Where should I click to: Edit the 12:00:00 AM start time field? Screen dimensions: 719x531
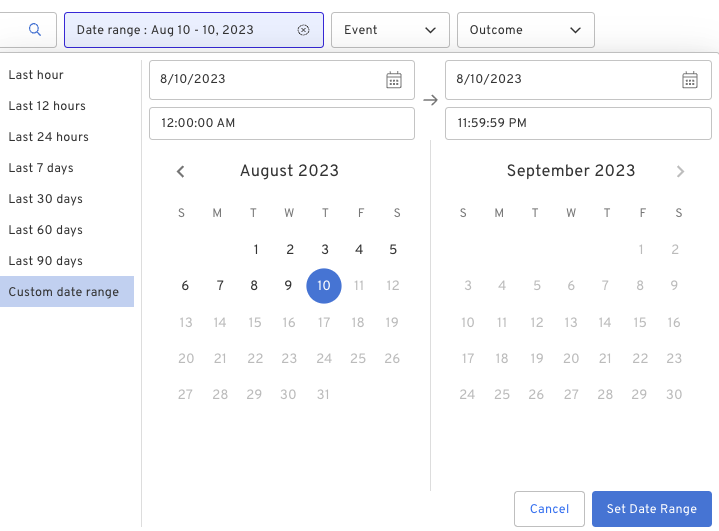[282, 123]
